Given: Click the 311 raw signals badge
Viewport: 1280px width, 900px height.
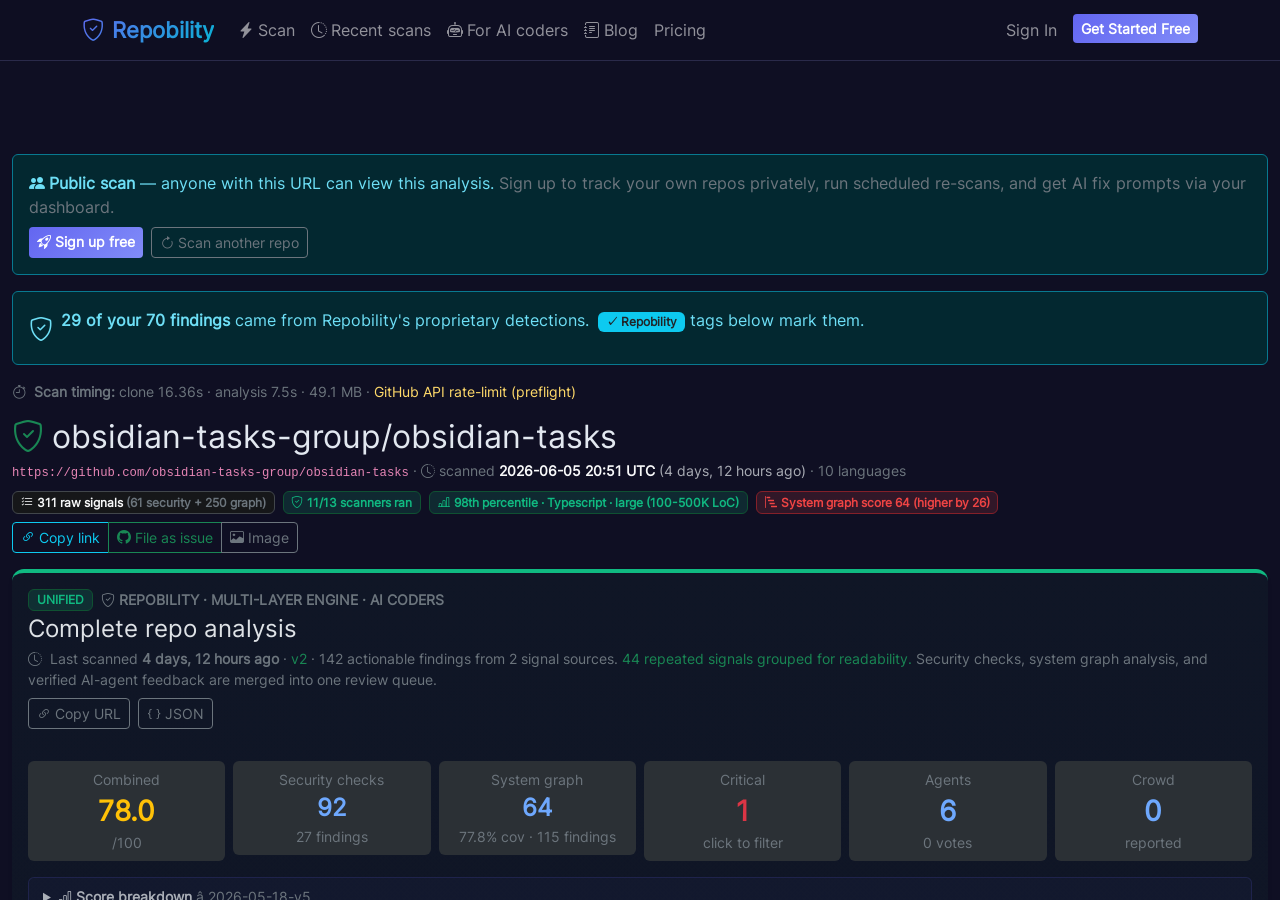Looking at the screenshot, I should [143, 502].
